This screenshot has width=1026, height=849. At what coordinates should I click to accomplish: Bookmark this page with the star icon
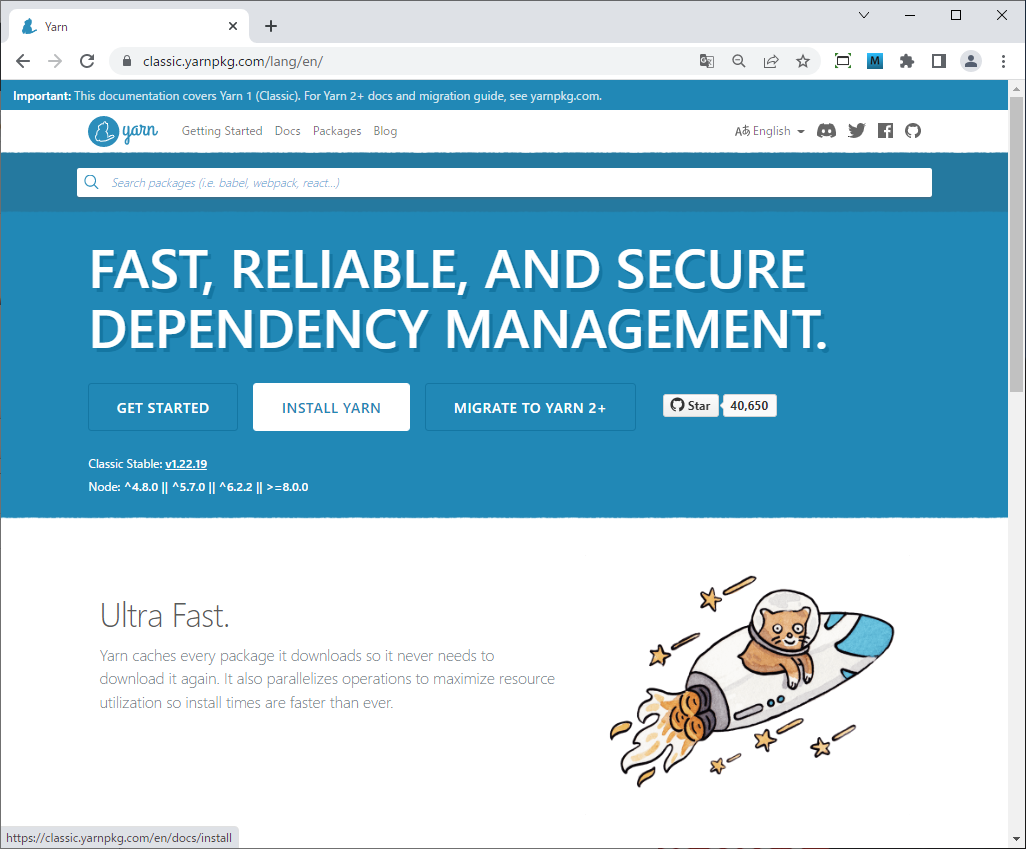tap(803, 62)
